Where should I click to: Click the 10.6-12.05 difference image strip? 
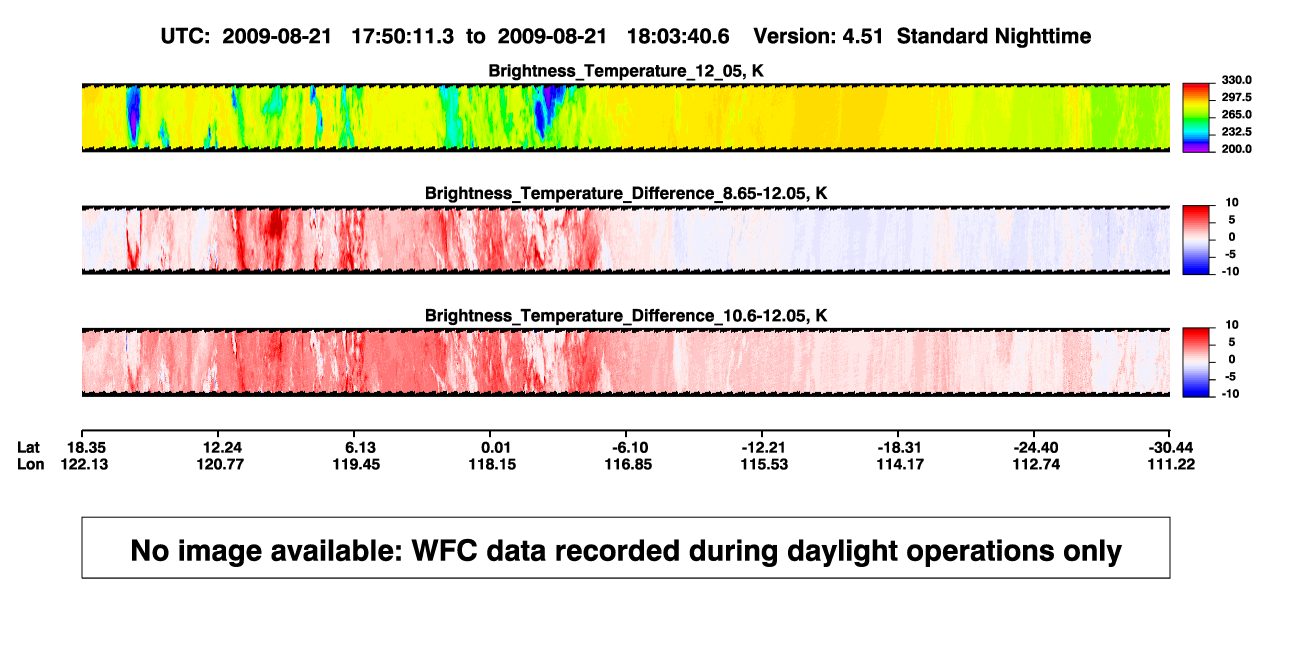coord(626,362)
